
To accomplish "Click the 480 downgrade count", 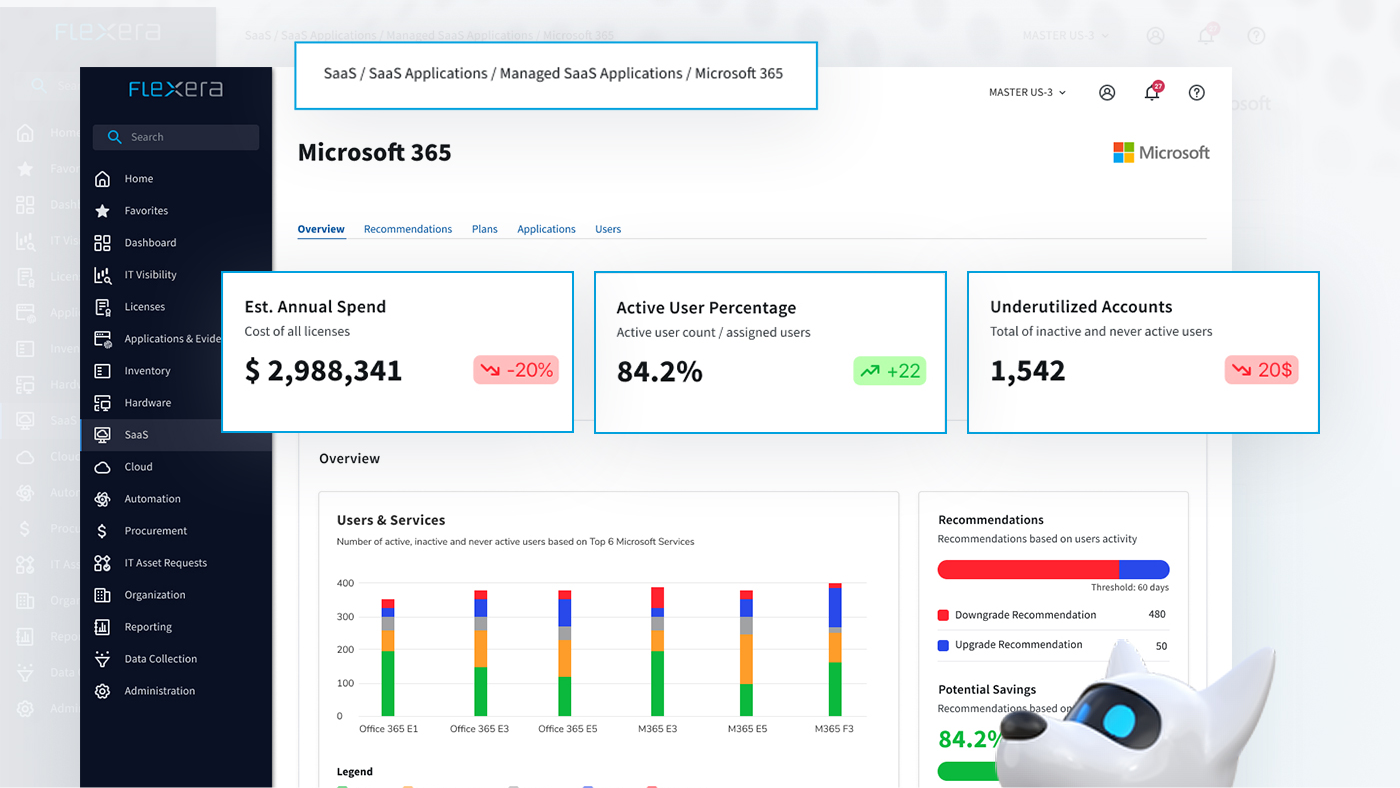I will (1157, 614).
